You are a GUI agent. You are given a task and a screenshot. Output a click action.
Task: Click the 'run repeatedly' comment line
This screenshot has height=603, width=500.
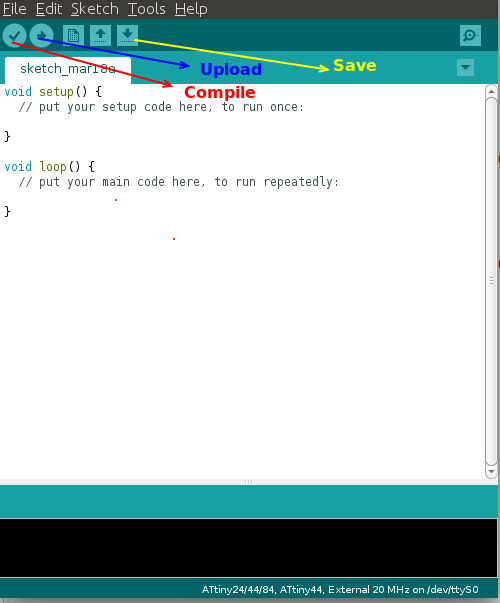click(x=178, y=182)
